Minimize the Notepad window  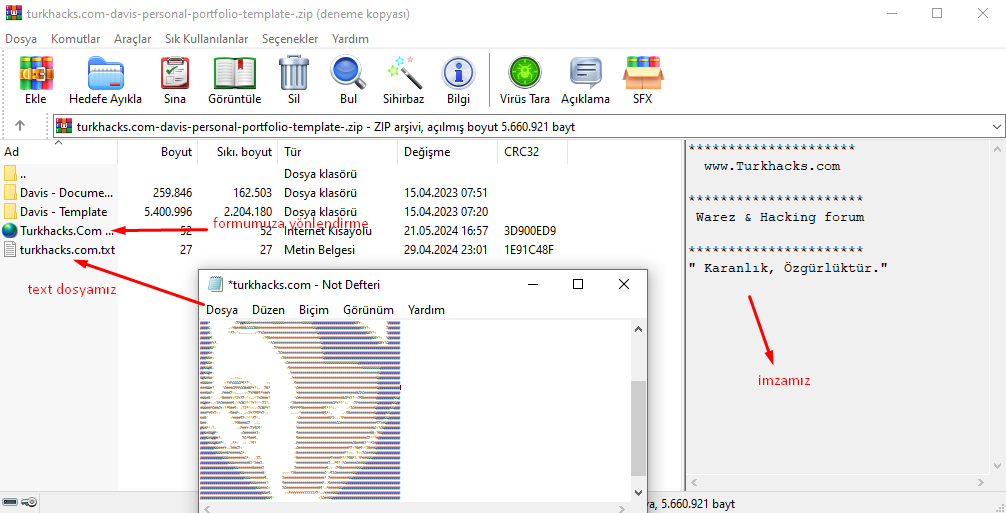[532, 284]
